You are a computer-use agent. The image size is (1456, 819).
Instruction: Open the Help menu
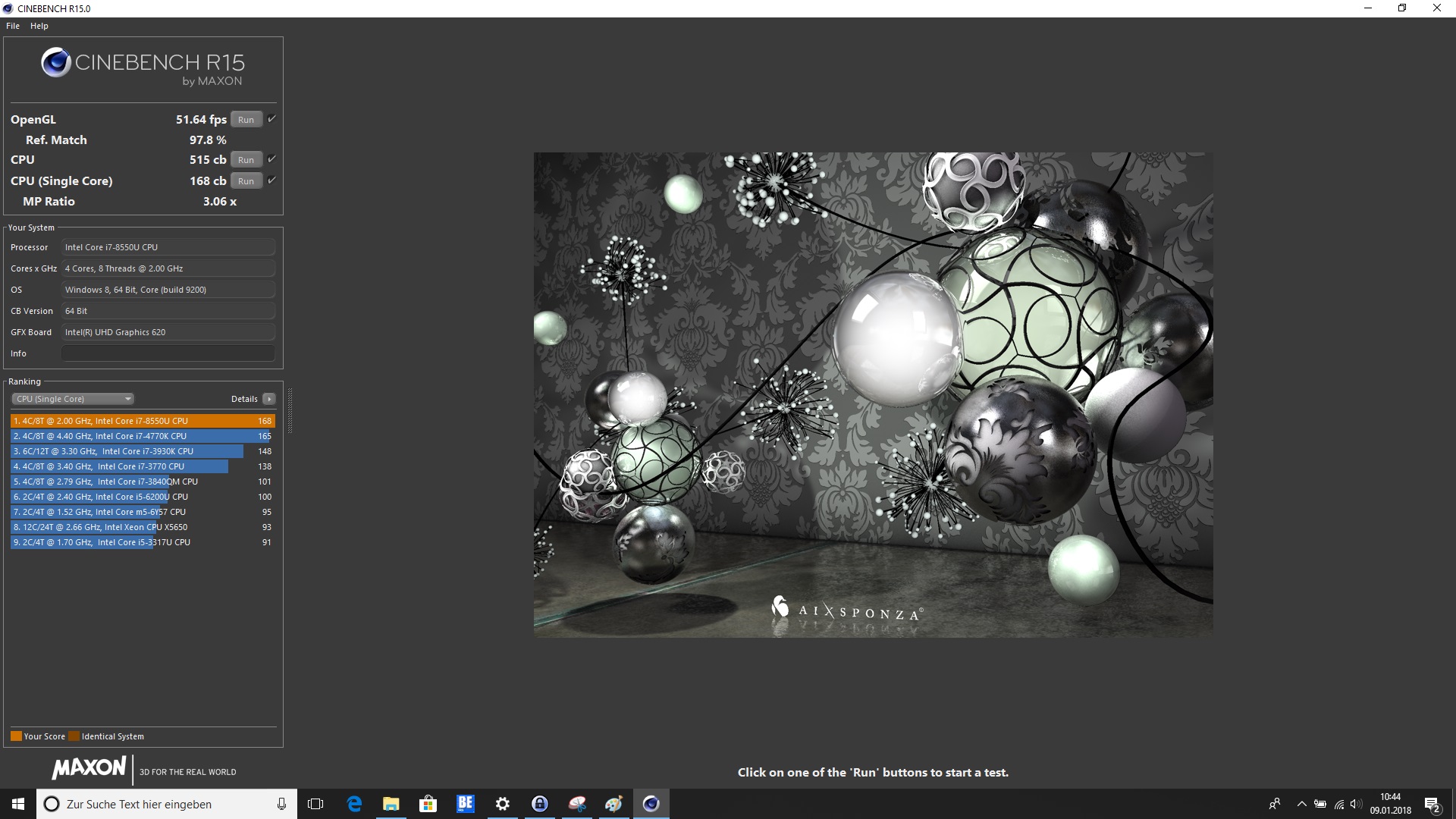click(39, 26)
